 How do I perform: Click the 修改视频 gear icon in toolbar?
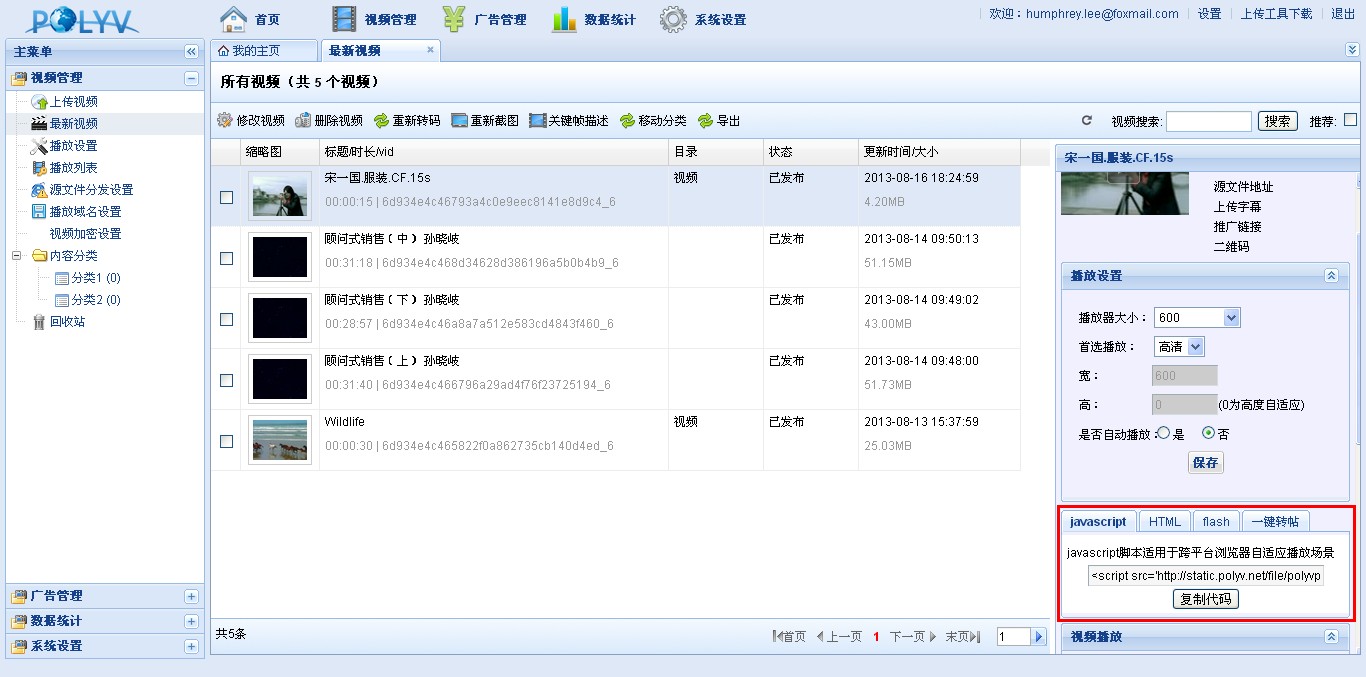[x=225, y=120]
